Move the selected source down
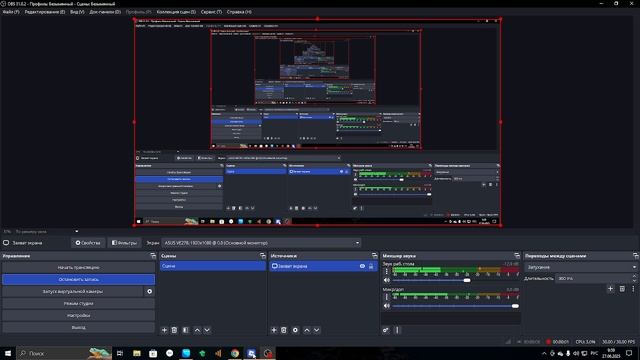 317,330
